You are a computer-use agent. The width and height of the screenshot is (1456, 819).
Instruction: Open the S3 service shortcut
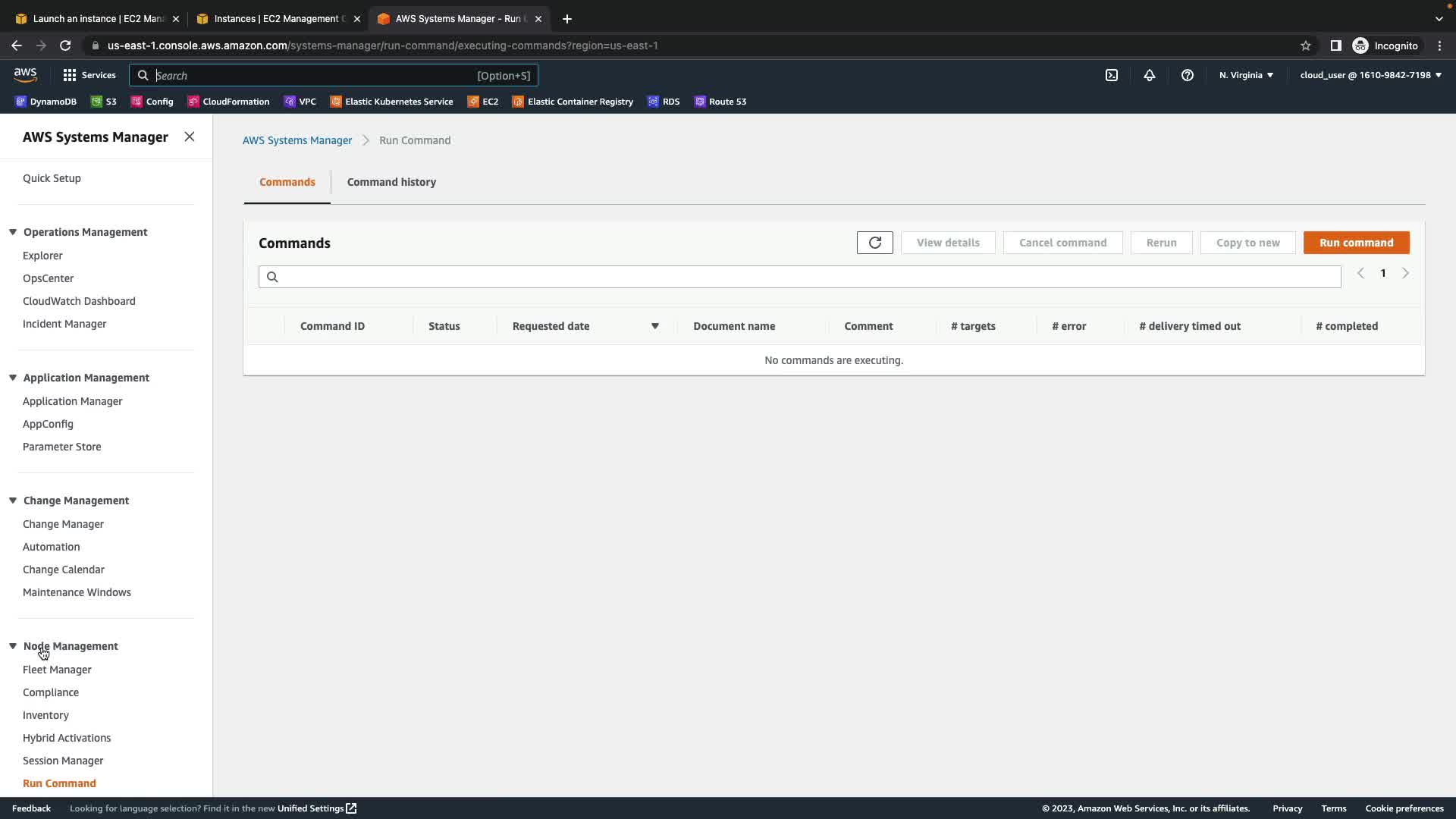pos(104,102)
